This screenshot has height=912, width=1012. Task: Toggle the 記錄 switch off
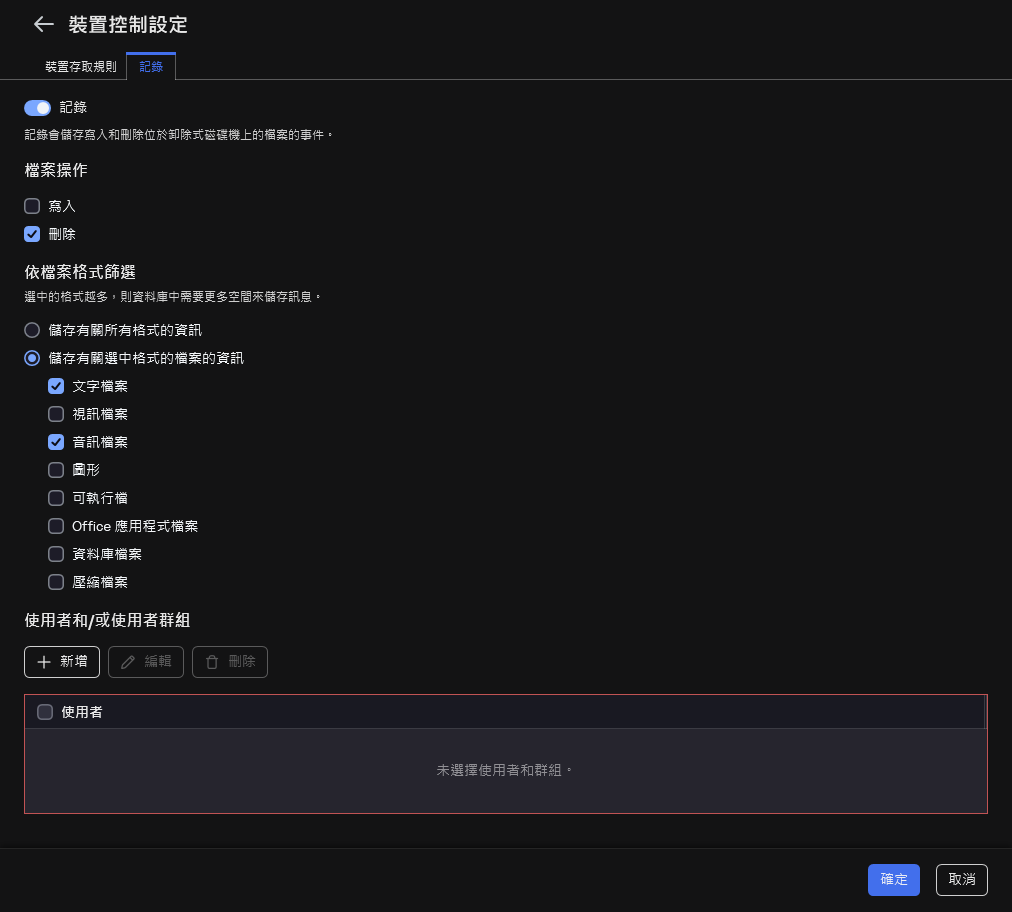click(x=37, y=108)
